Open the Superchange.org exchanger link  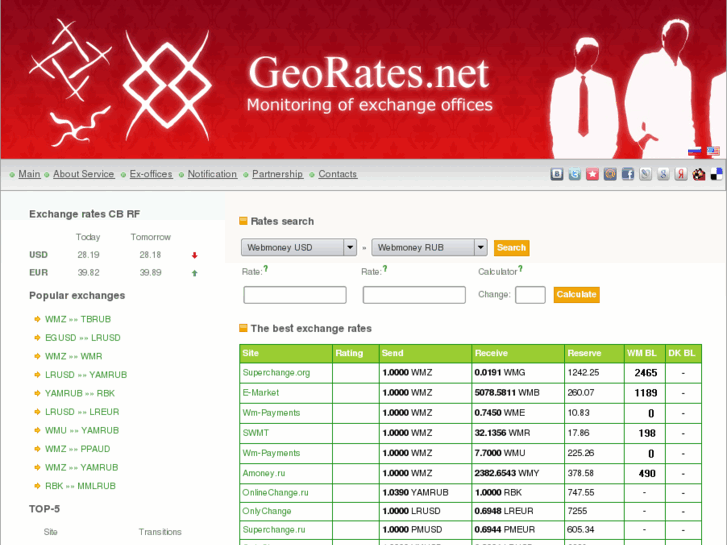[276, 372]
